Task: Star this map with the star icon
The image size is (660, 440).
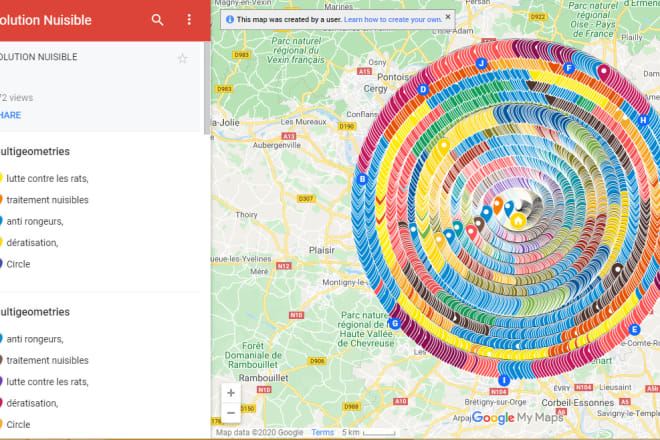Action: [x=182, y=58]
